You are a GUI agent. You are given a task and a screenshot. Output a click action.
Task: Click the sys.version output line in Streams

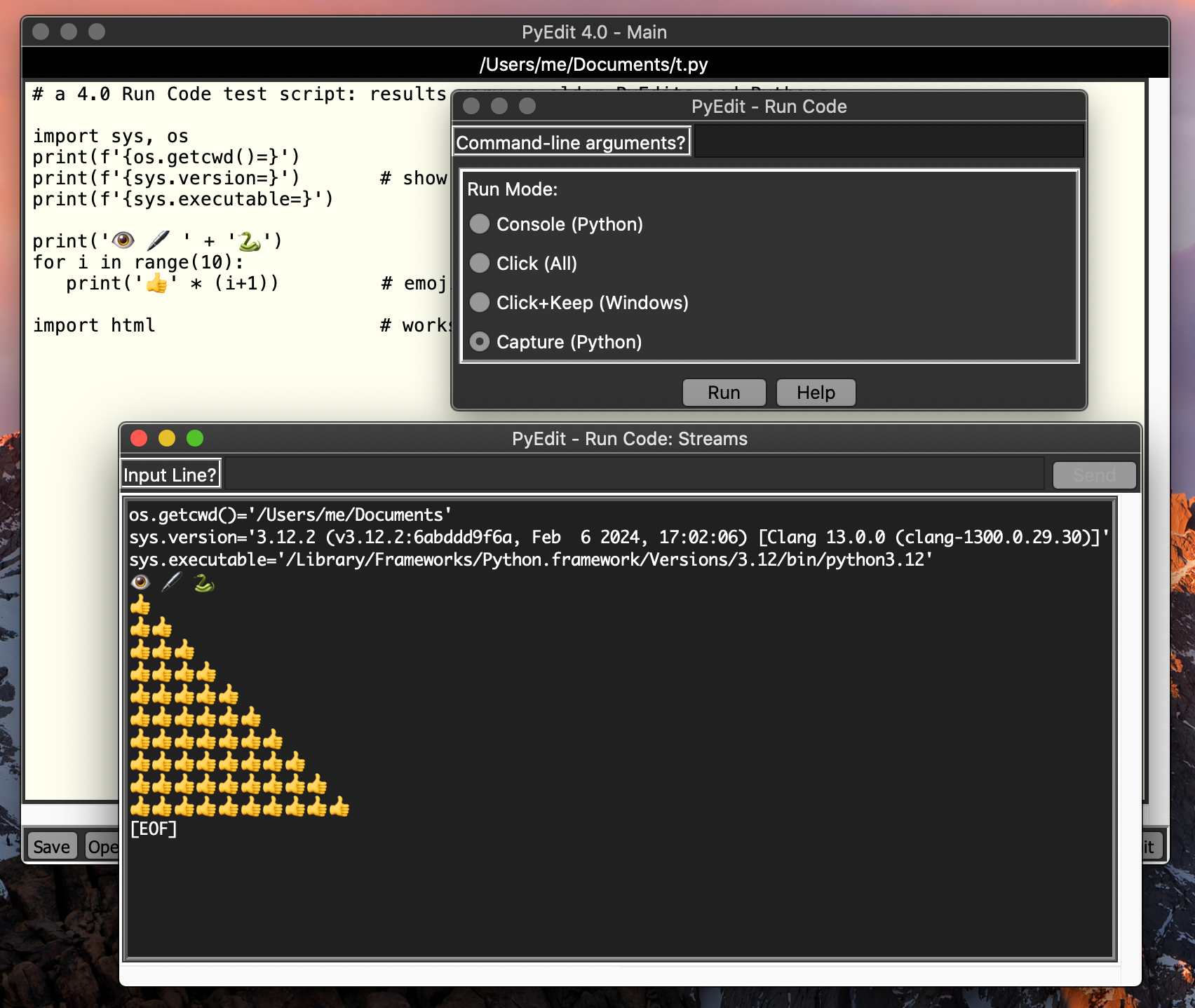[x=619, y=538]
